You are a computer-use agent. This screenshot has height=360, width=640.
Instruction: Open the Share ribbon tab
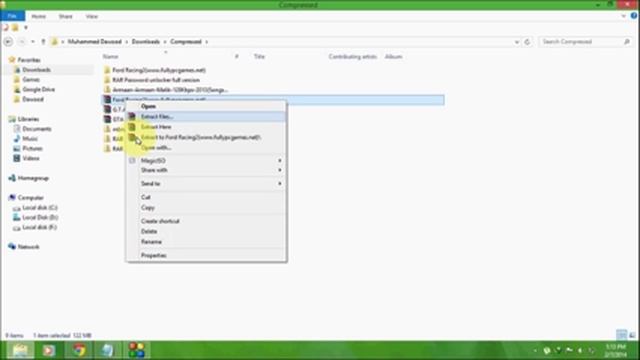[x=65, y=16]
